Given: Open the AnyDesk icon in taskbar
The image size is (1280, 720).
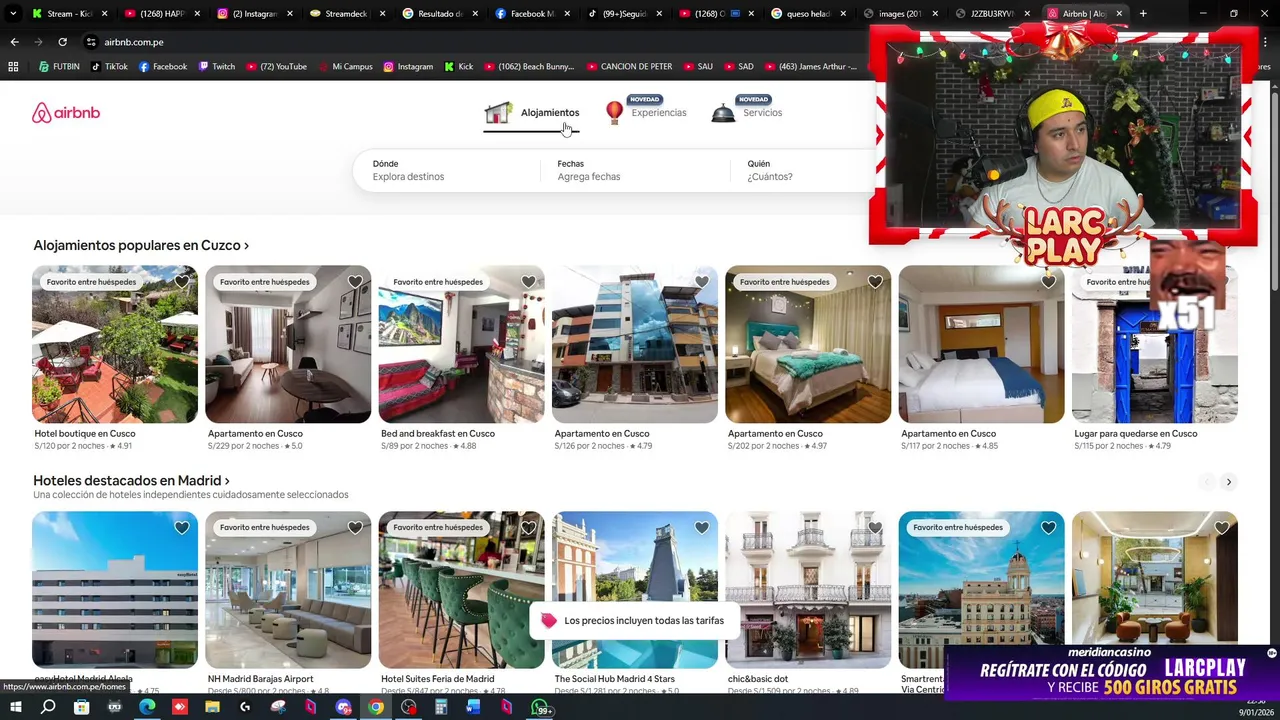Looking at the screenshot, I should click(x=180, y=708).
